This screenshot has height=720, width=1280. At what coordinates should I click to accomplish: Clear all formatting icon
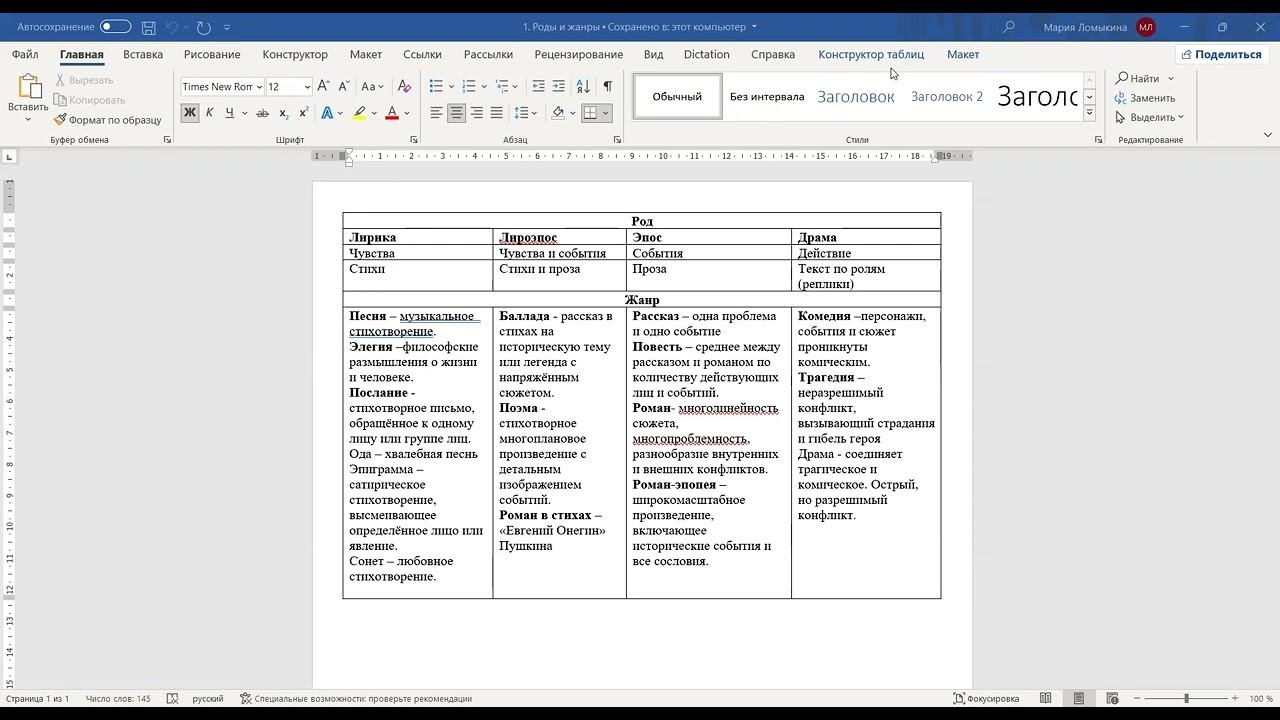pos(404,87)
